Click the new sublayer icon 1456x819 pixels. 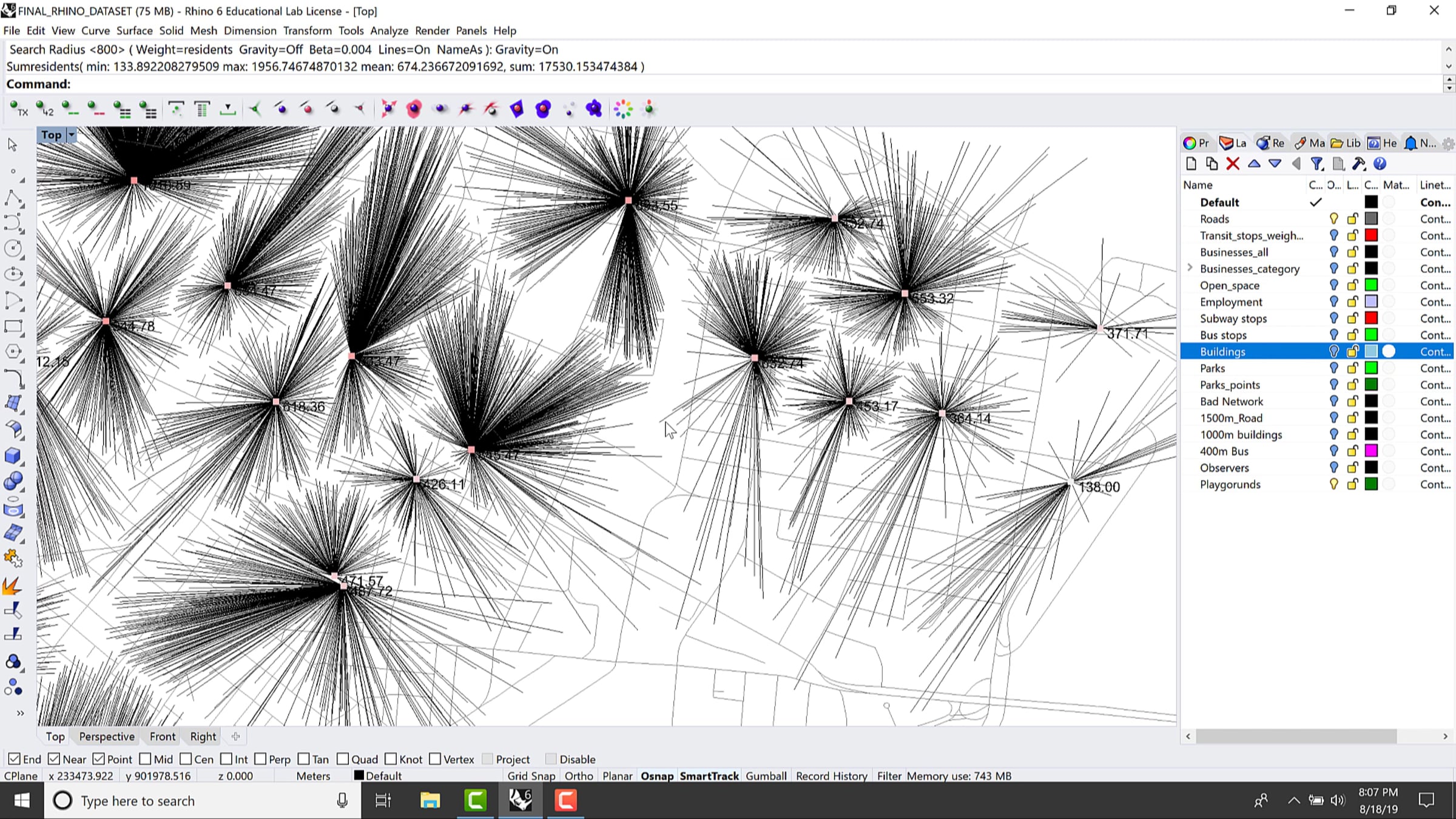(1212, 164)
